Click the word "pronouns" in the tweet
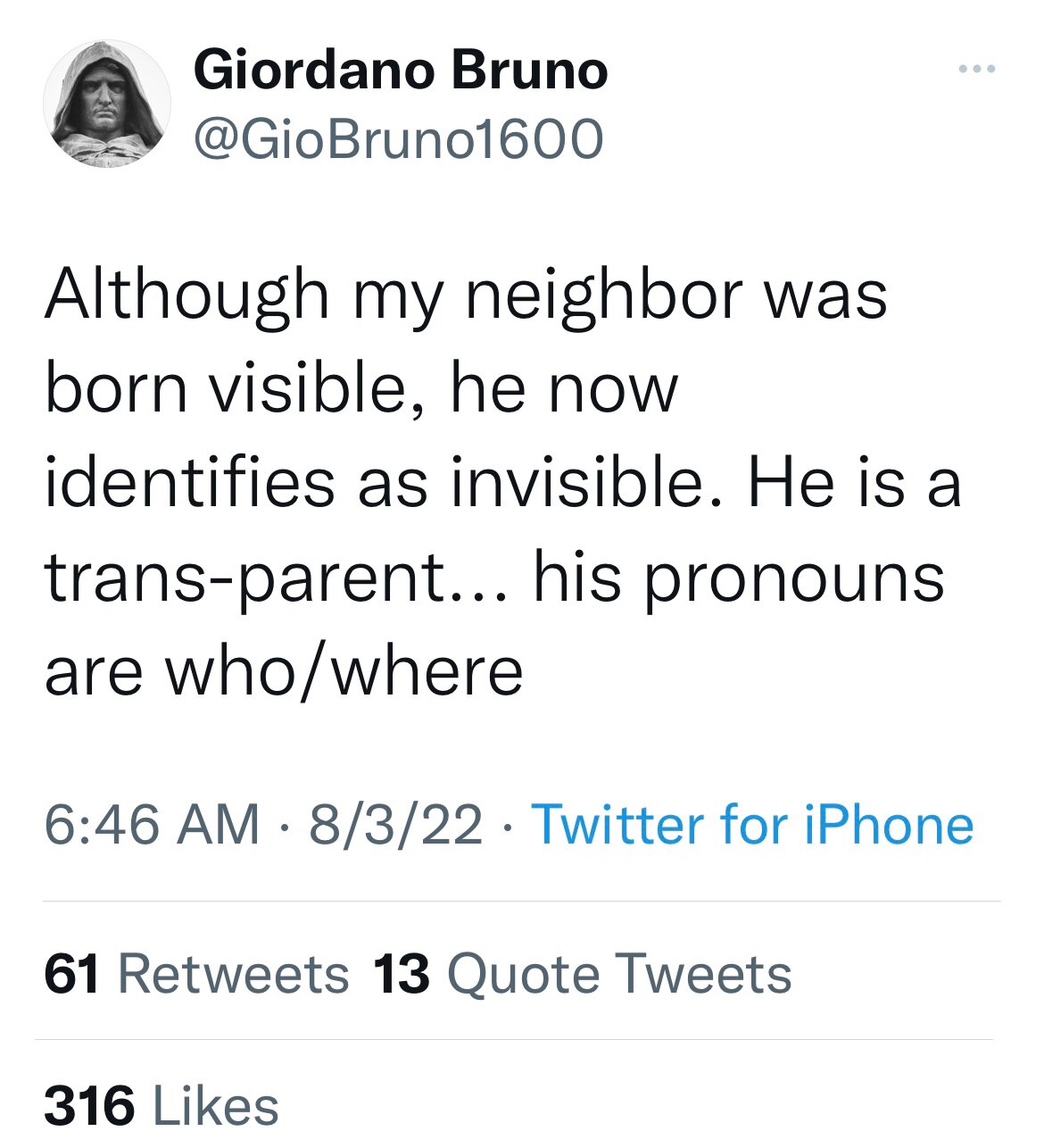1044x1148 pixels. click(x=793, y=578)
